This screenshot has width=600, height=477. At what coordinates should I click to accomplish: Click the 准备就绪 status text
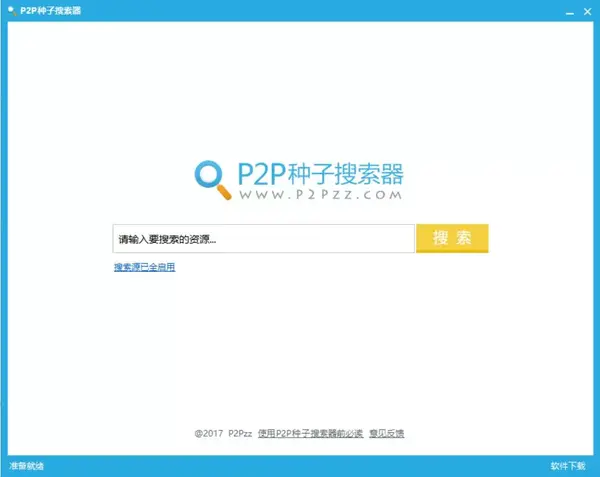click(26, 466)
